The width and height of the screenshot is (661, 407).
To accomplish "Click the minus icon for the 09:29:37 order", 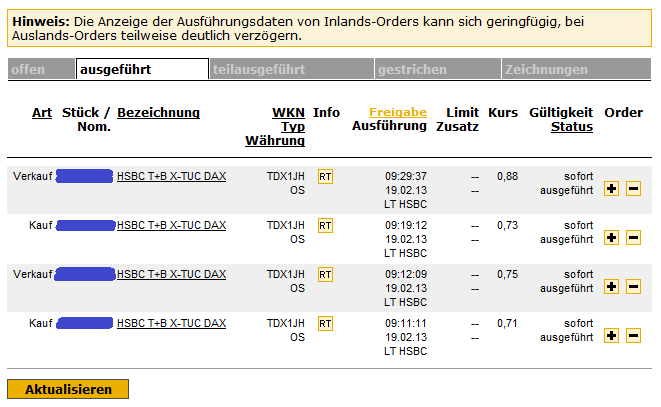I will 633,189.
